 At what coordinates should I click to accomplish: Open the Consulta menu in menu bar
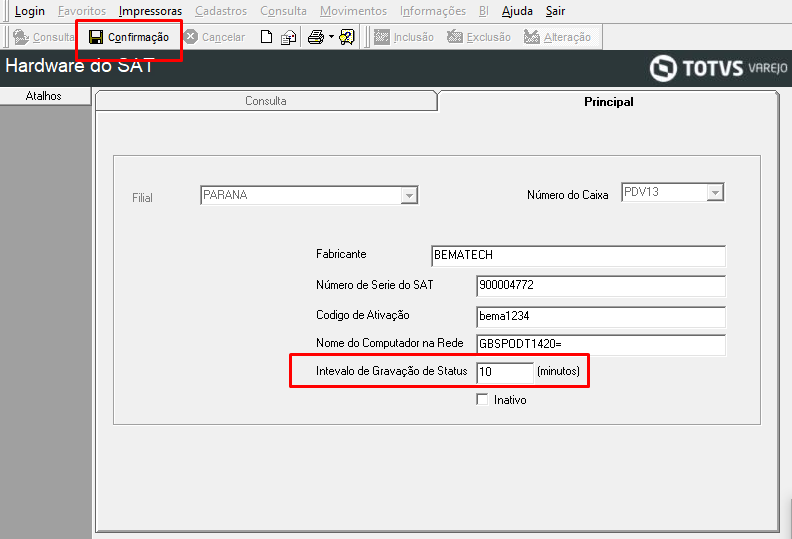[x=283, y=11]
